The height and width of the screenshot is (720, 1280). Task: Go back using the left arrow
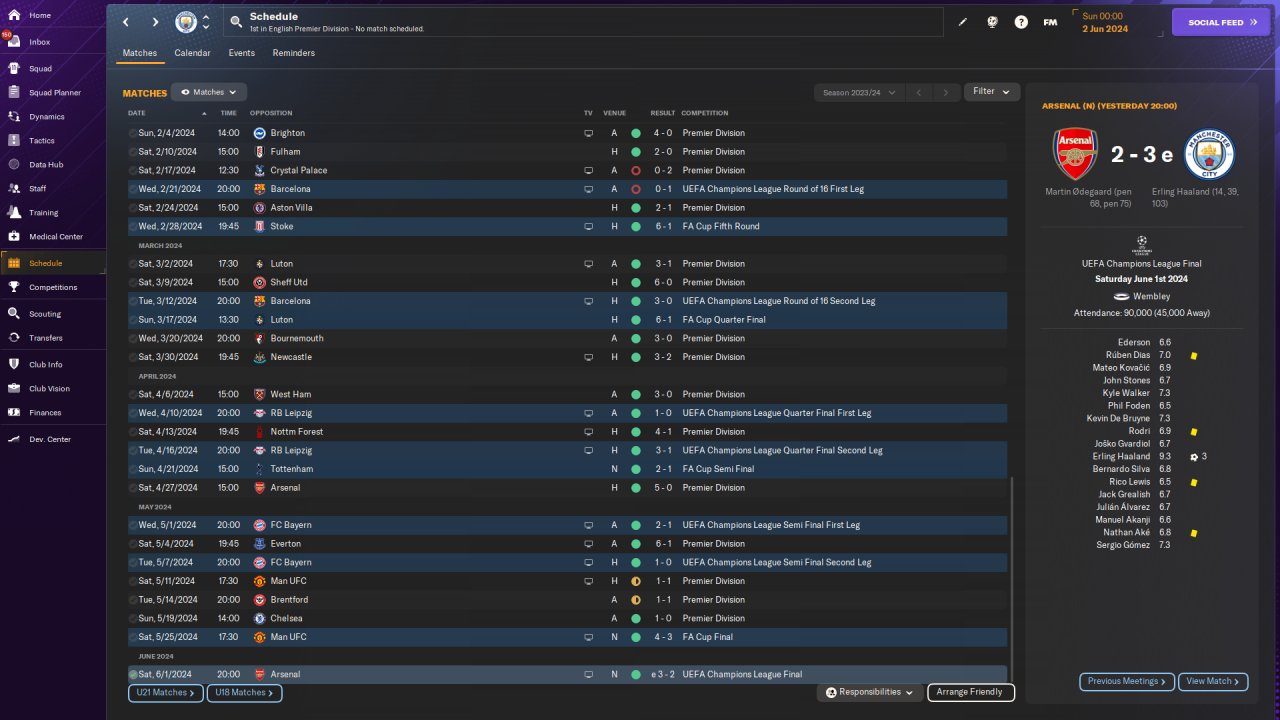[126, 22]
